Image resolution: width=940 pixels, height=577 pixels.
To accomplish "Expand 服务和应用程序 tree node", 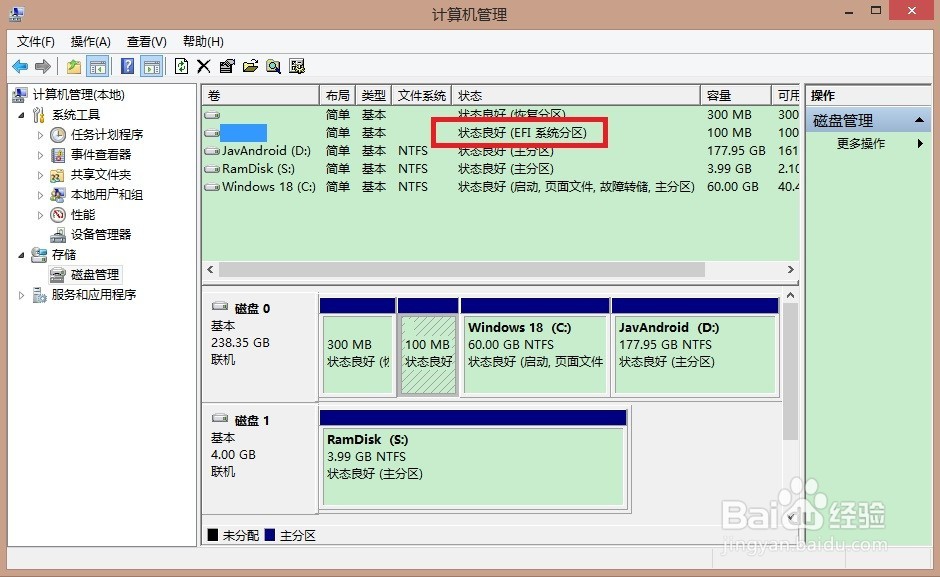I will (x=20, y=294).
